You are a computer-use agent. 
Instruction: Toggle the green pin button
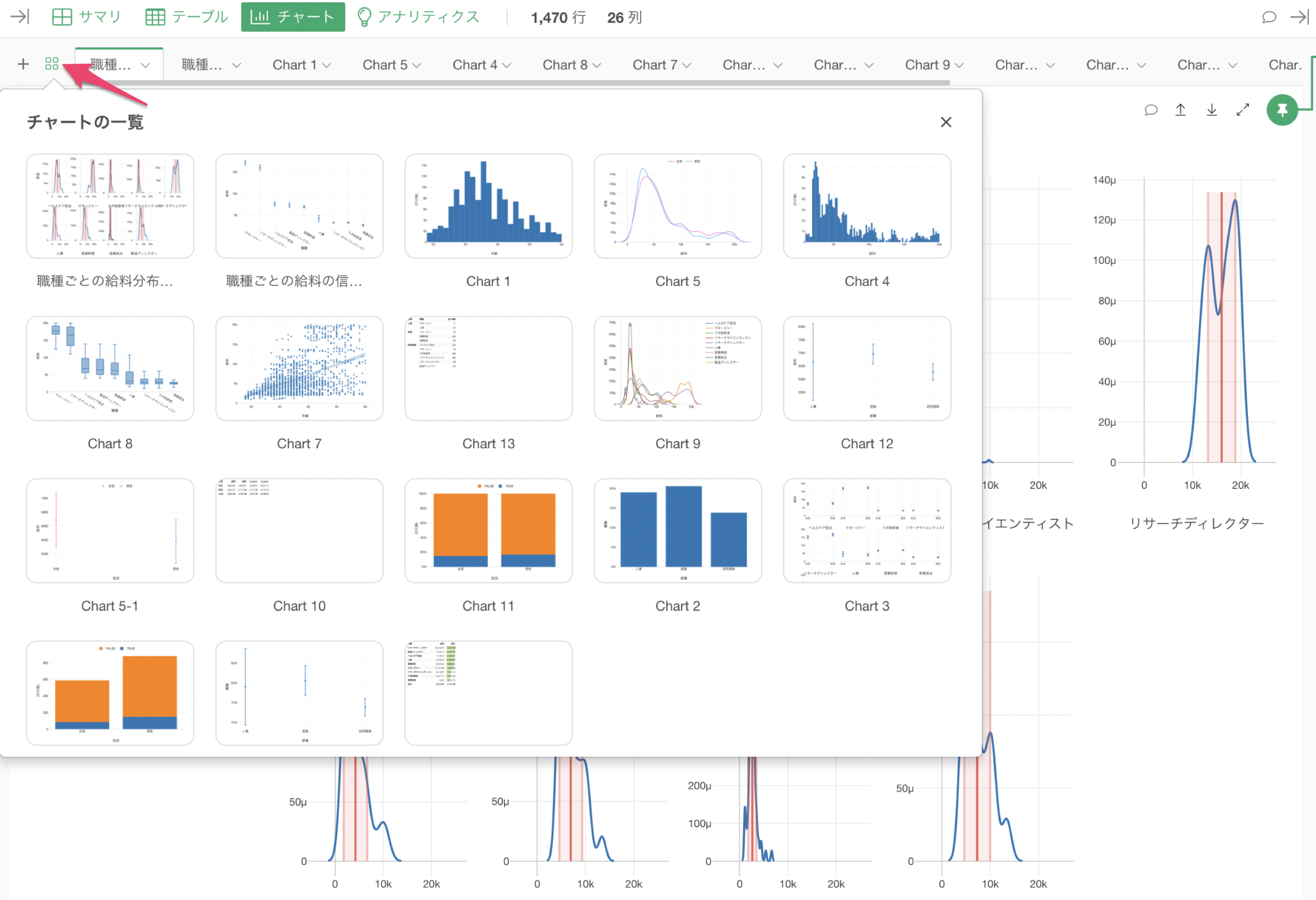coord(1282,109)
